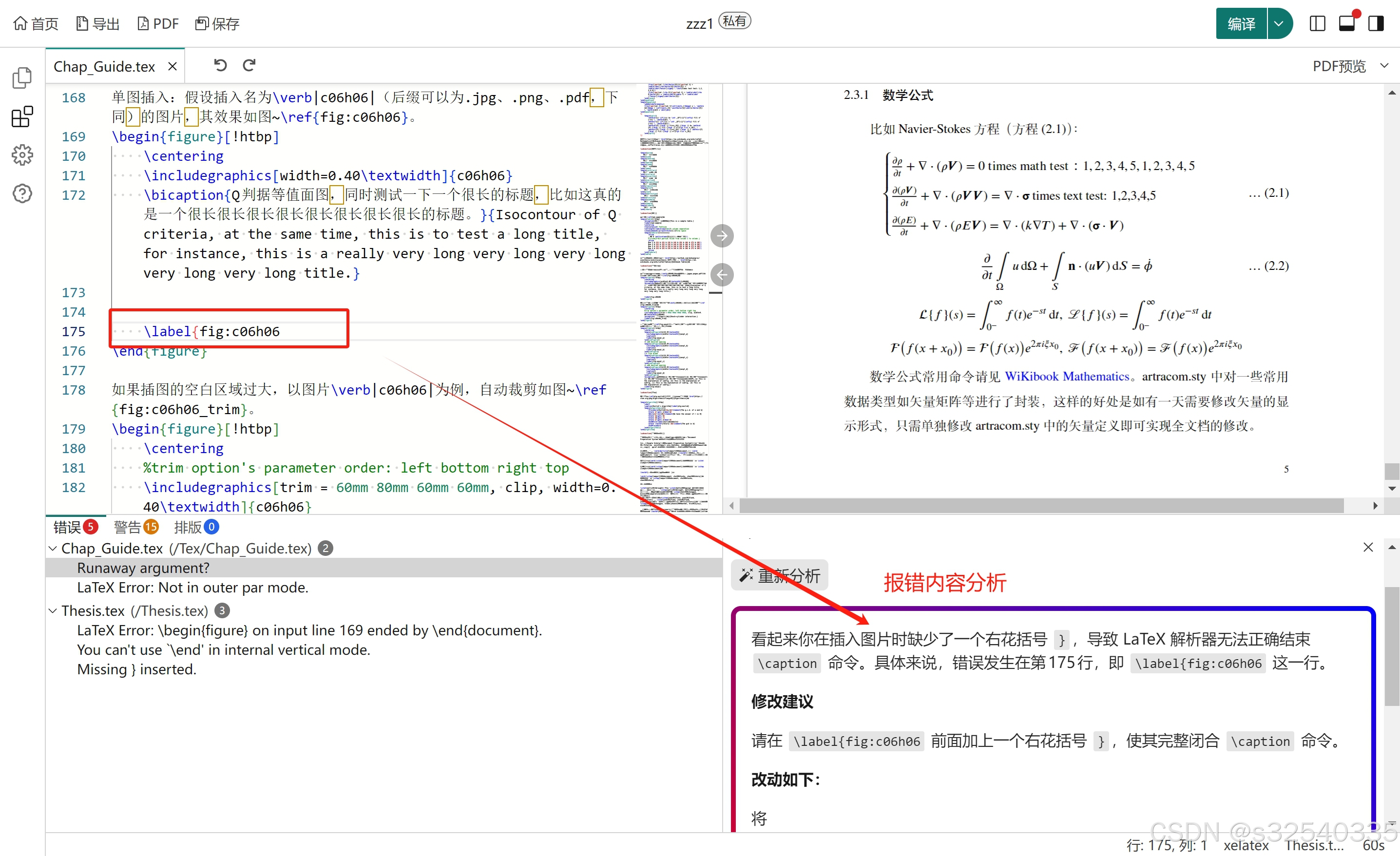Click right arrow sync to PDF
This screenshot has width=1400, height=856.
coord(722,236)
